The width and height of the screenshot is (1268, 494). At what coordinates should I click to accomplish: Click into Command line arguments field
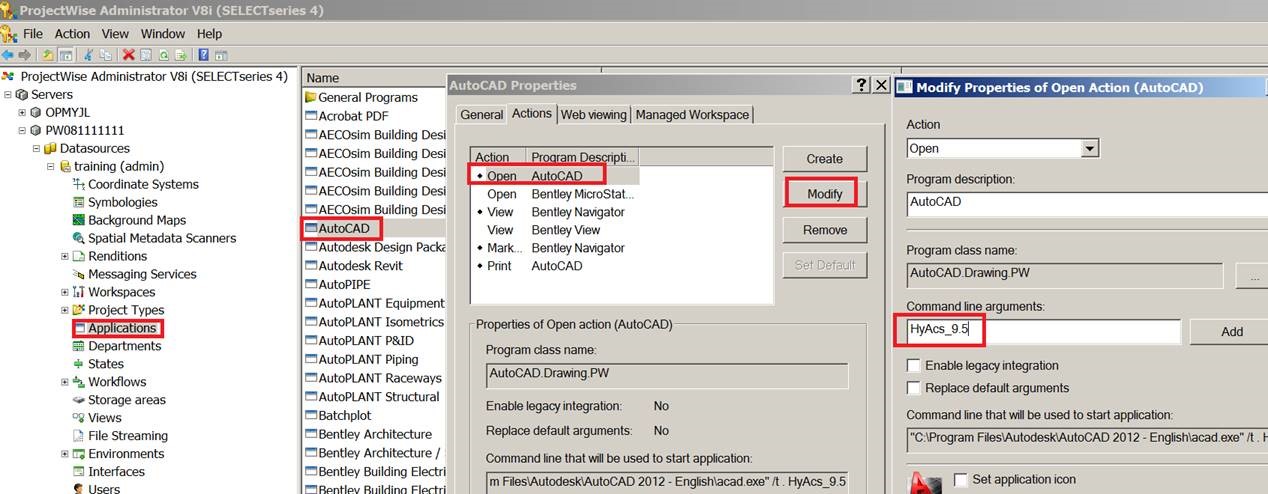tap(1038, 331)
